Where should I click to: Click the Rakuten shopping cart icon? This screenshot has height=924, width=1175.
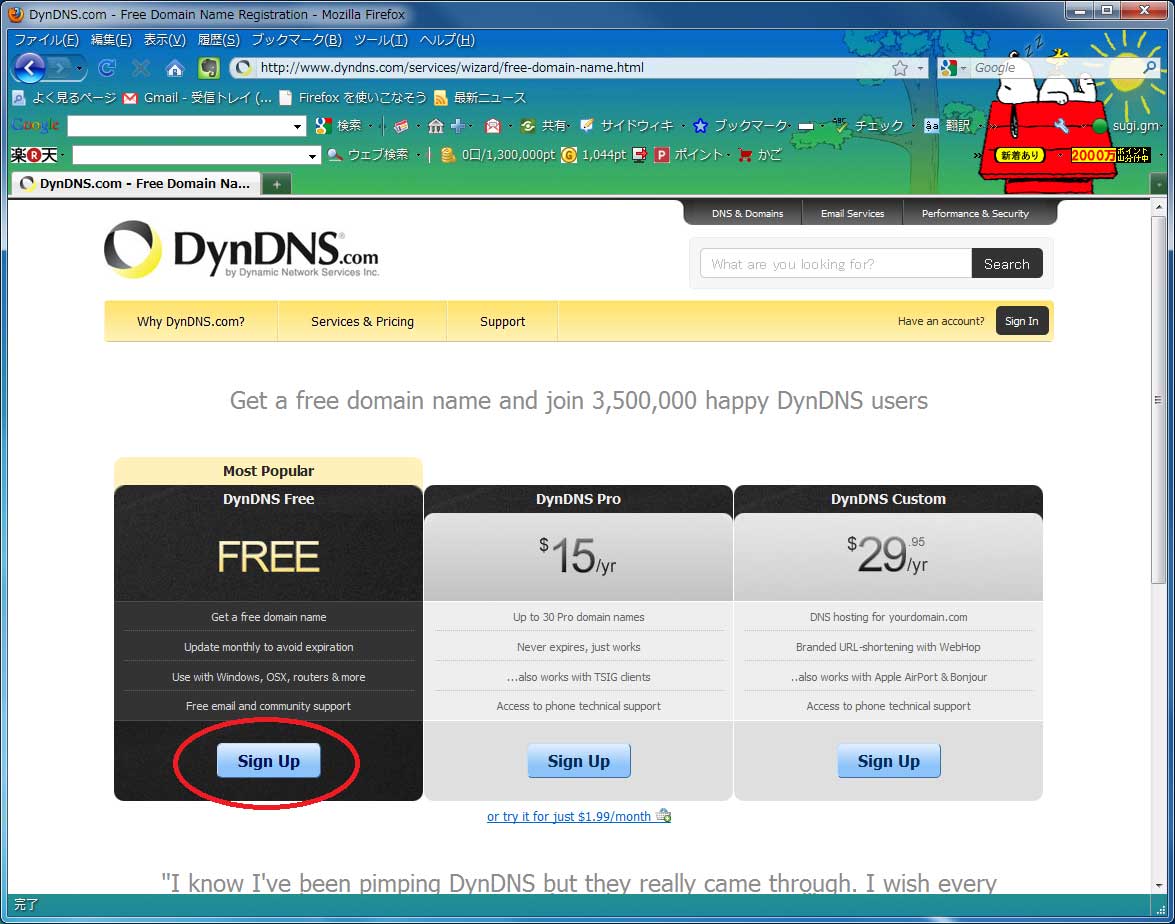[x=745, y=155]
